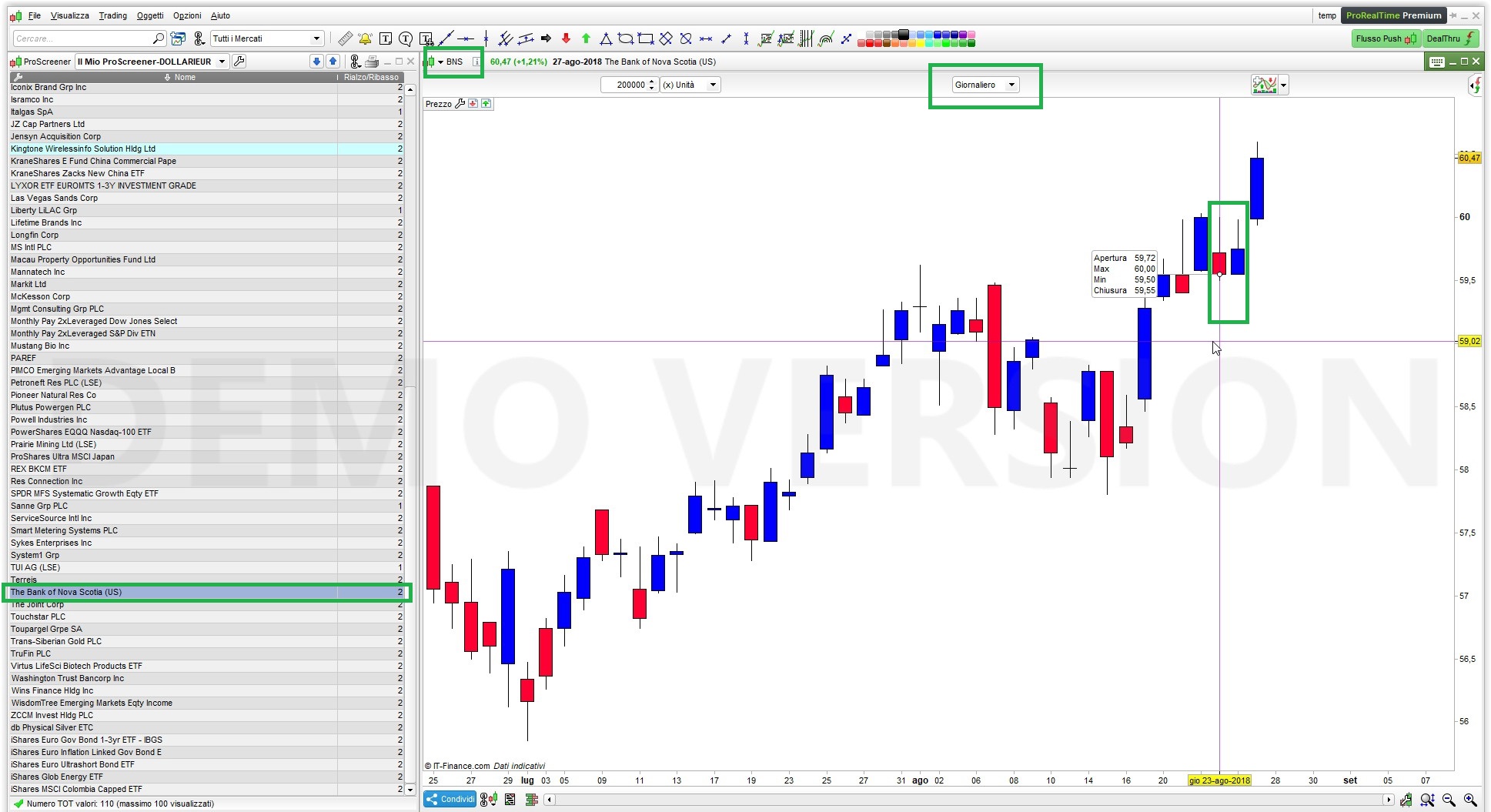Select the round text bubble tool
Screen dimensions: 1491x812
point(406,38)
